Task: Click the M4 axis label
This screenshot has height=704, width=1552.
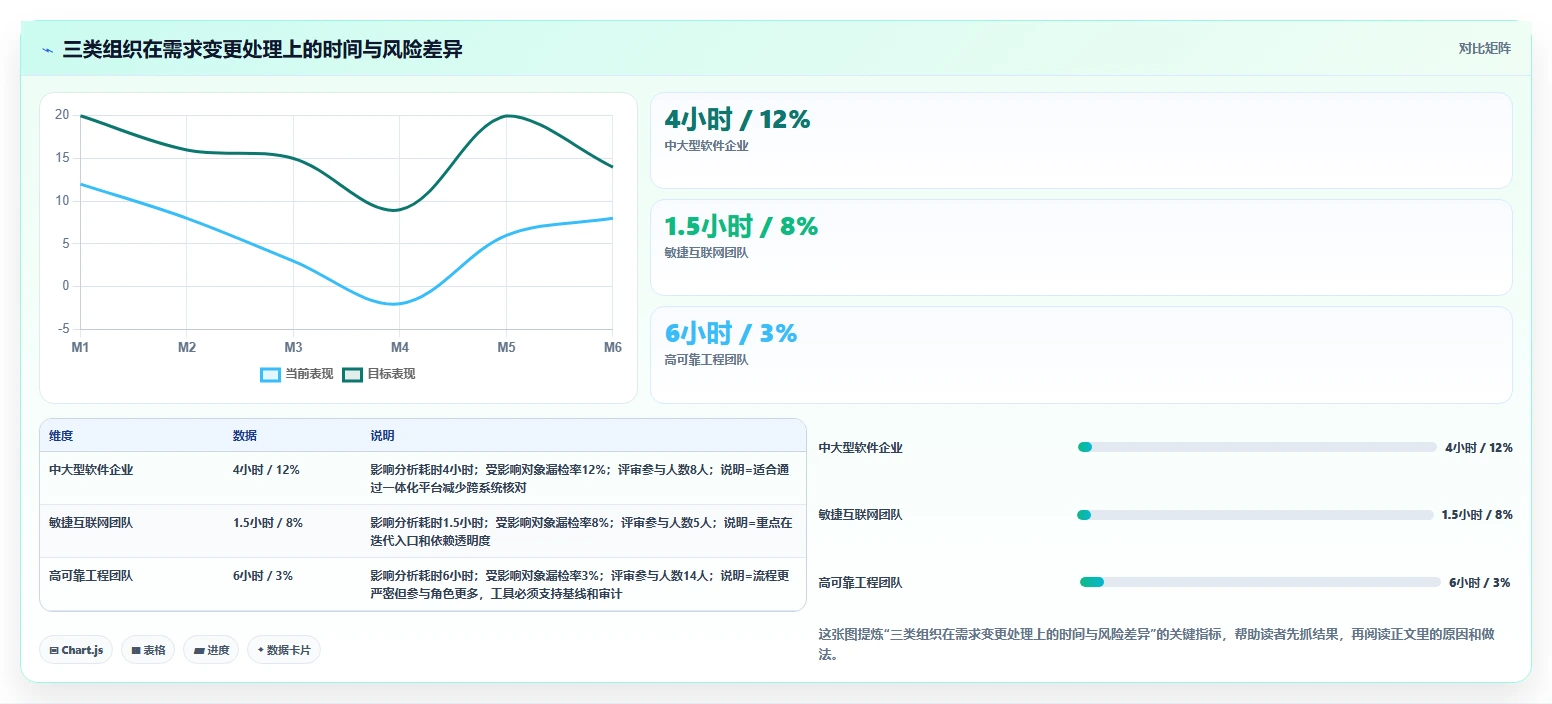Action: tap(400, 347)
